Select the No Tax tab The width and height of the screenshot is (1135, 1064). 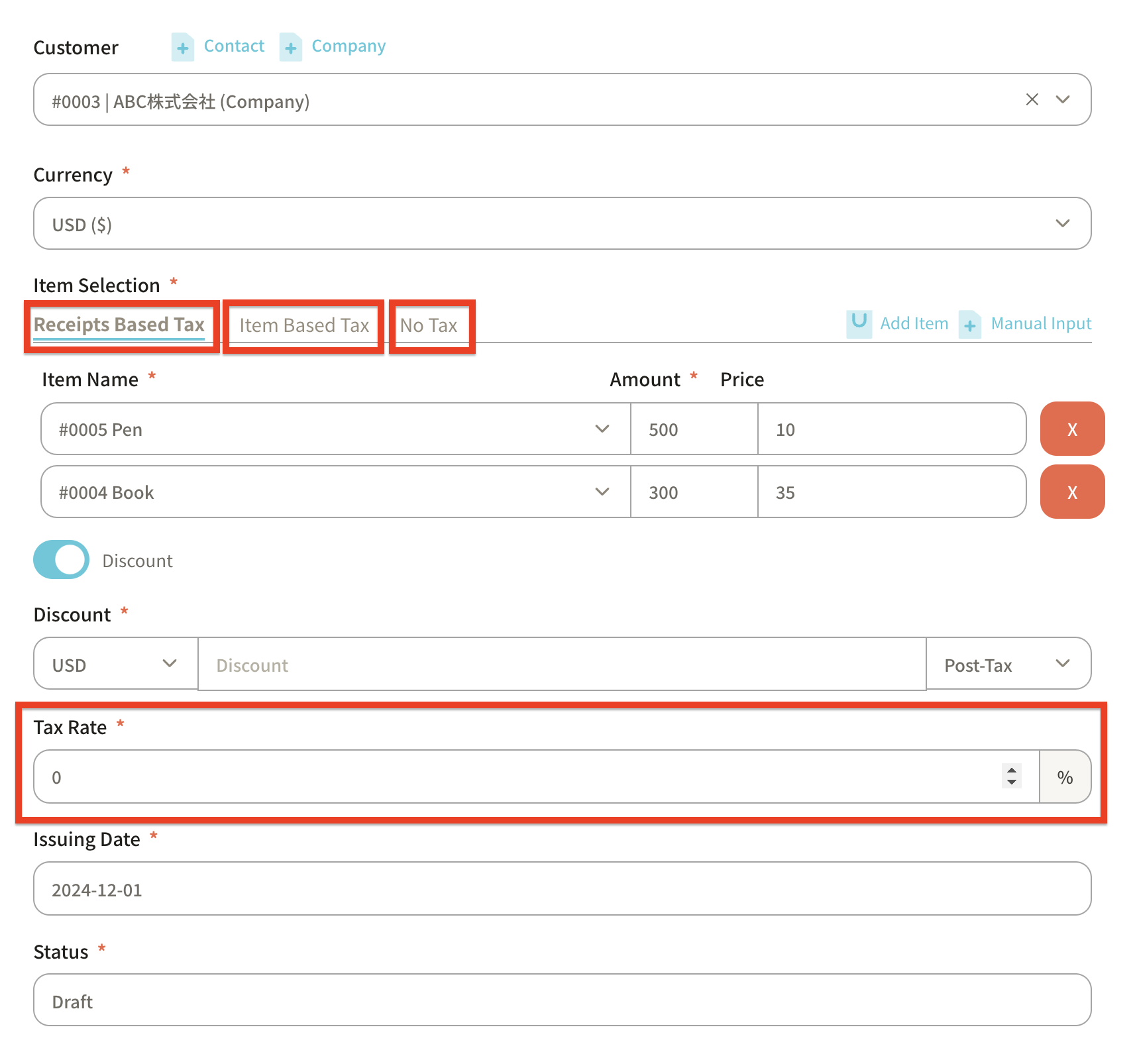(x=429, y=325)
